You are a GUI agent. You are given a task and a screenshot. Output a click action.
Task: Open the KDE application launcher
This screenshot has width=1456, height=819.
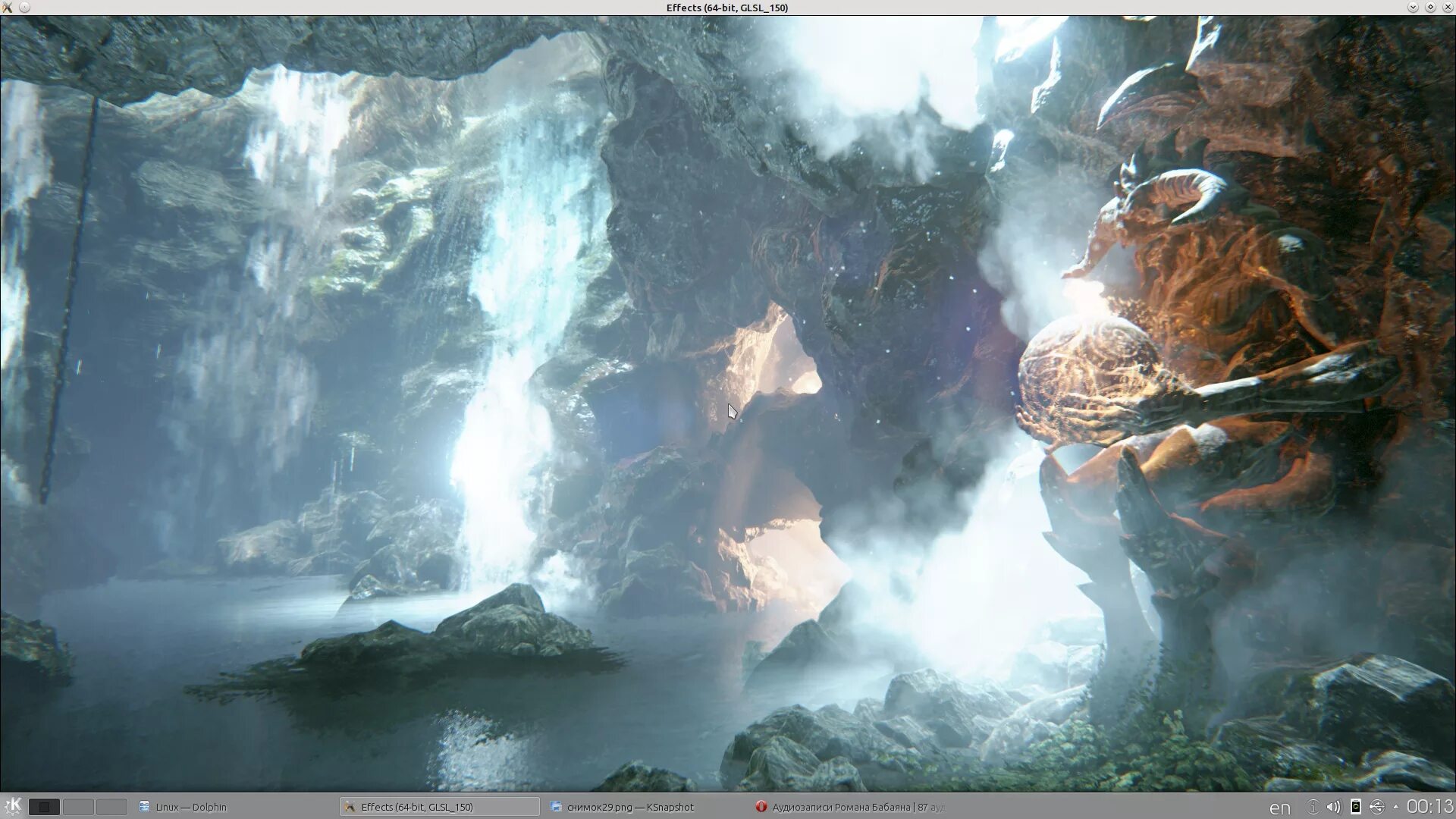12,806
